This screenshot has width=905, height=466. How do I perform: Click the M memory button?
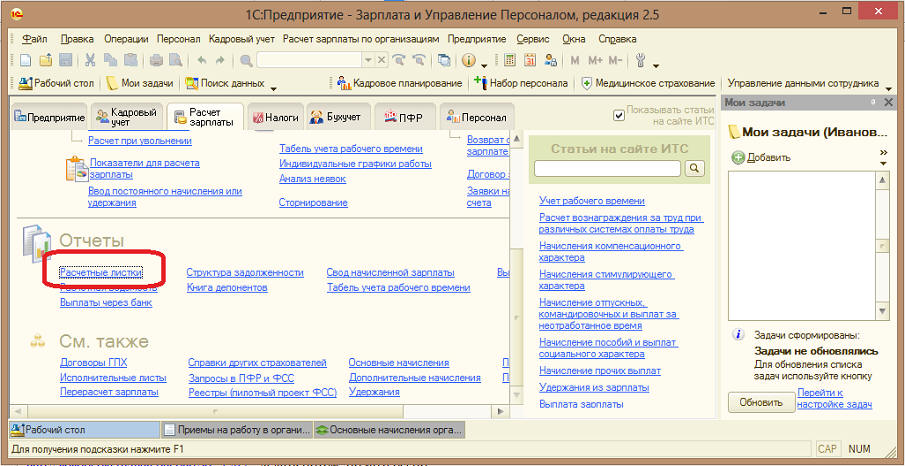click(x=574, y=60)
